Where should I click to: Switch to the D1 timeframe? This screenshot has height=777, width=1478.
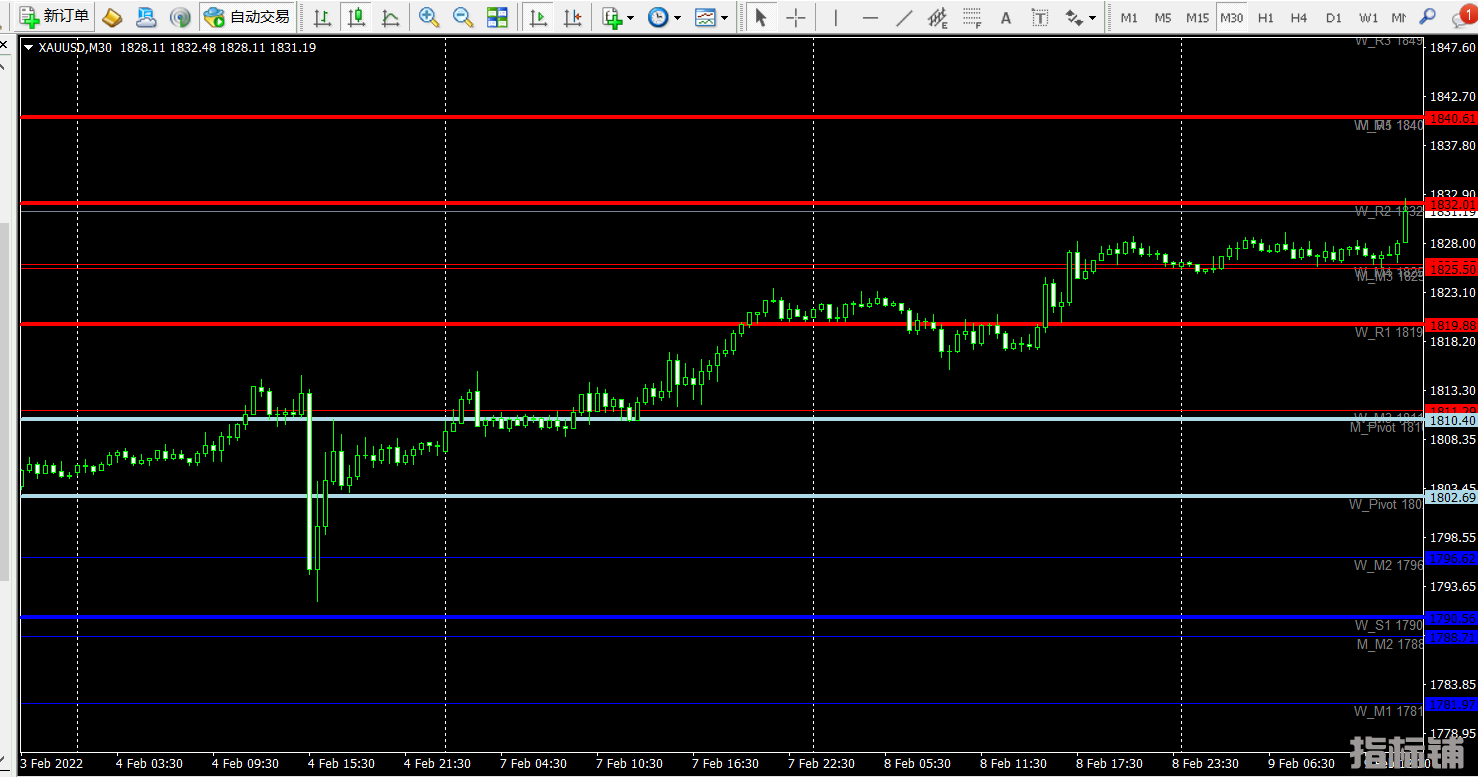(x=1334, y=17)
